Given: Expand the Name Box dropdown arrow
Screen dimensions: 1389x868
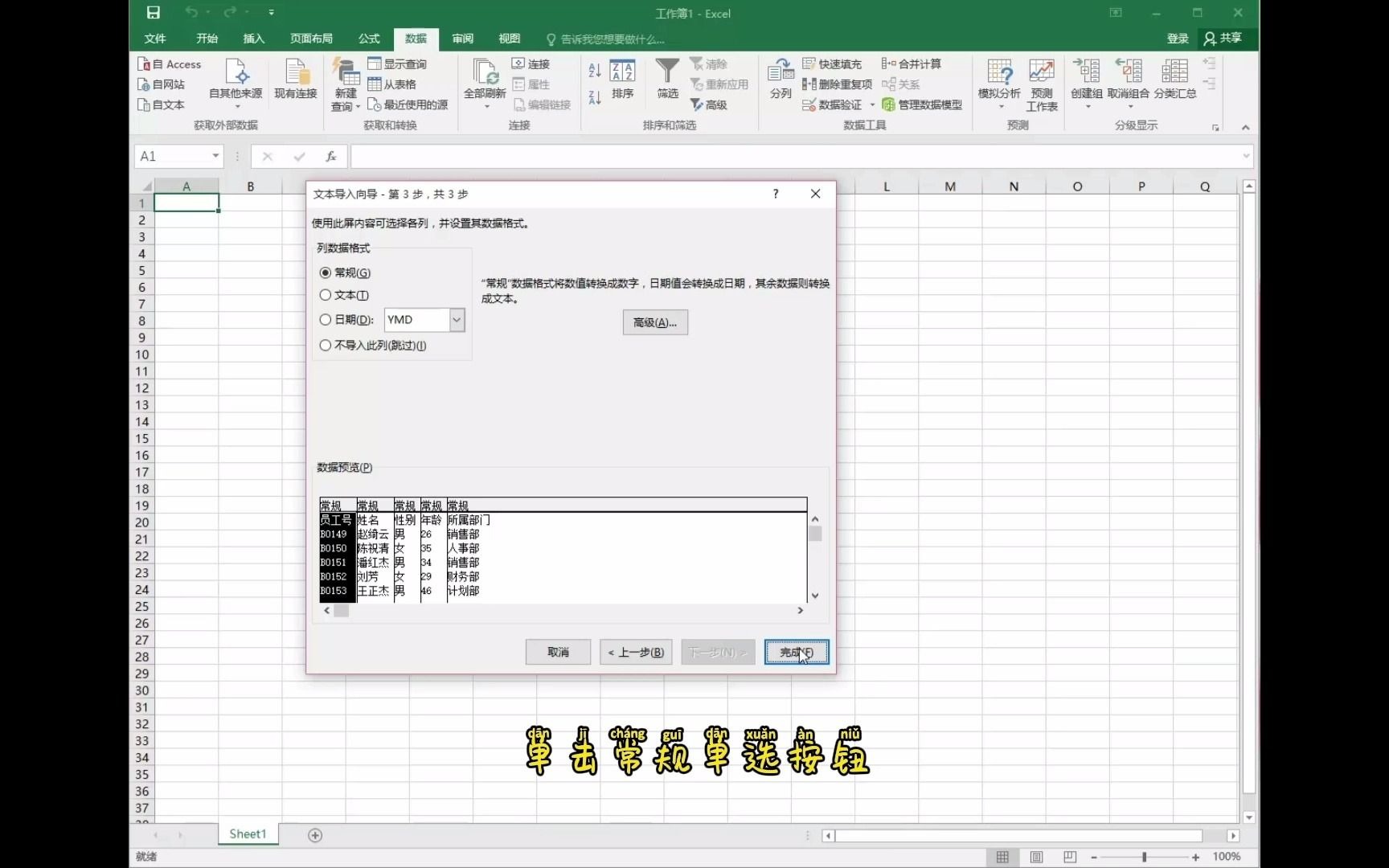Looking at the screenshot, I should pyautogui.click(x=215, y=156).
